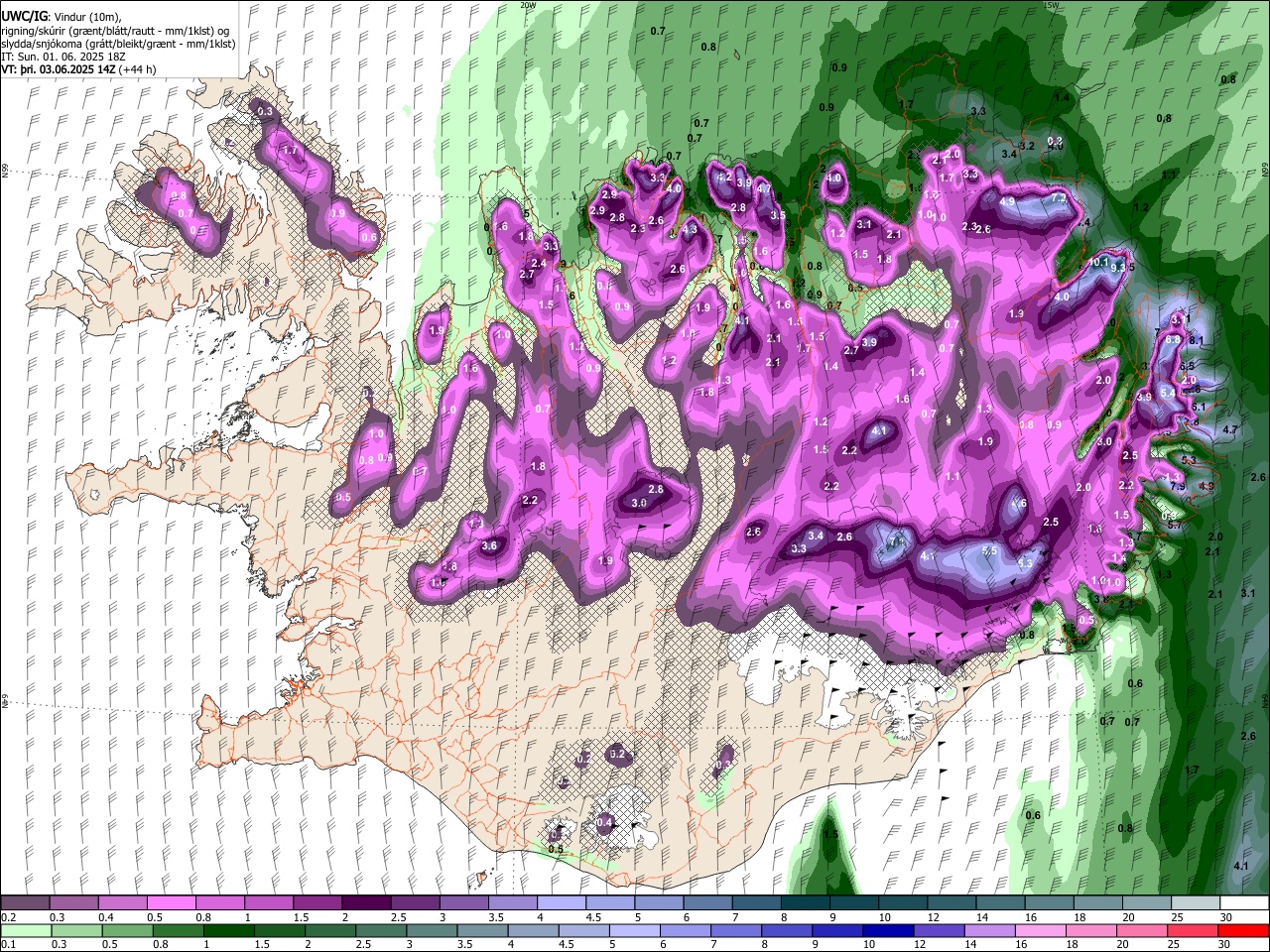Click the 'UWC/IG: Vindur (10m)' title line
This screenshot has width=1270, height=952.
click(62, 17)
